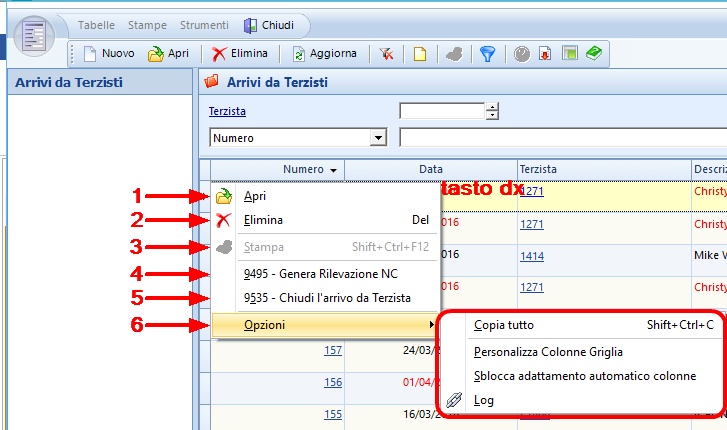
Task: Click the green grid layout icon
Action: pyautogui.click(x=569, y=55)
